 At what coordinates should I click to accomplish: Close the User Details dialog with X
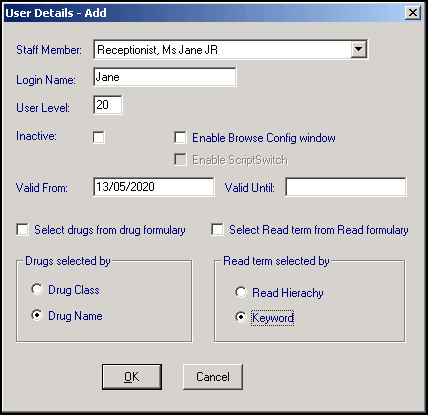[x=413, y=13]
